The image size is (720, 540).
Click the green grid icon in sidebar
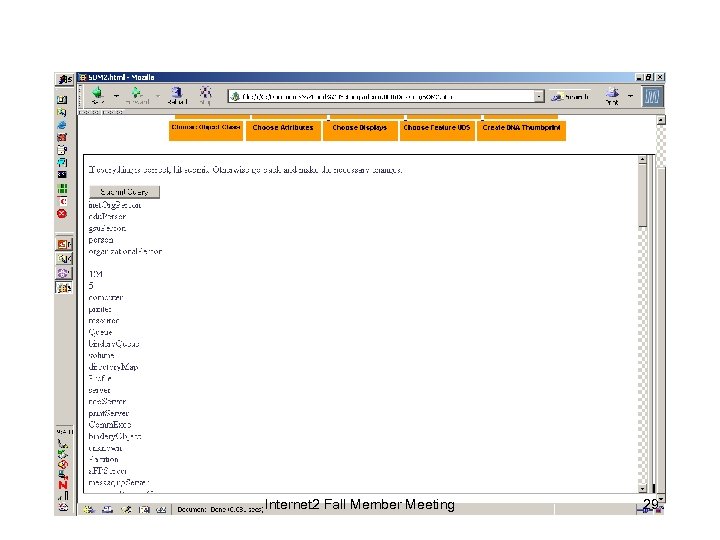click(62, 188)
